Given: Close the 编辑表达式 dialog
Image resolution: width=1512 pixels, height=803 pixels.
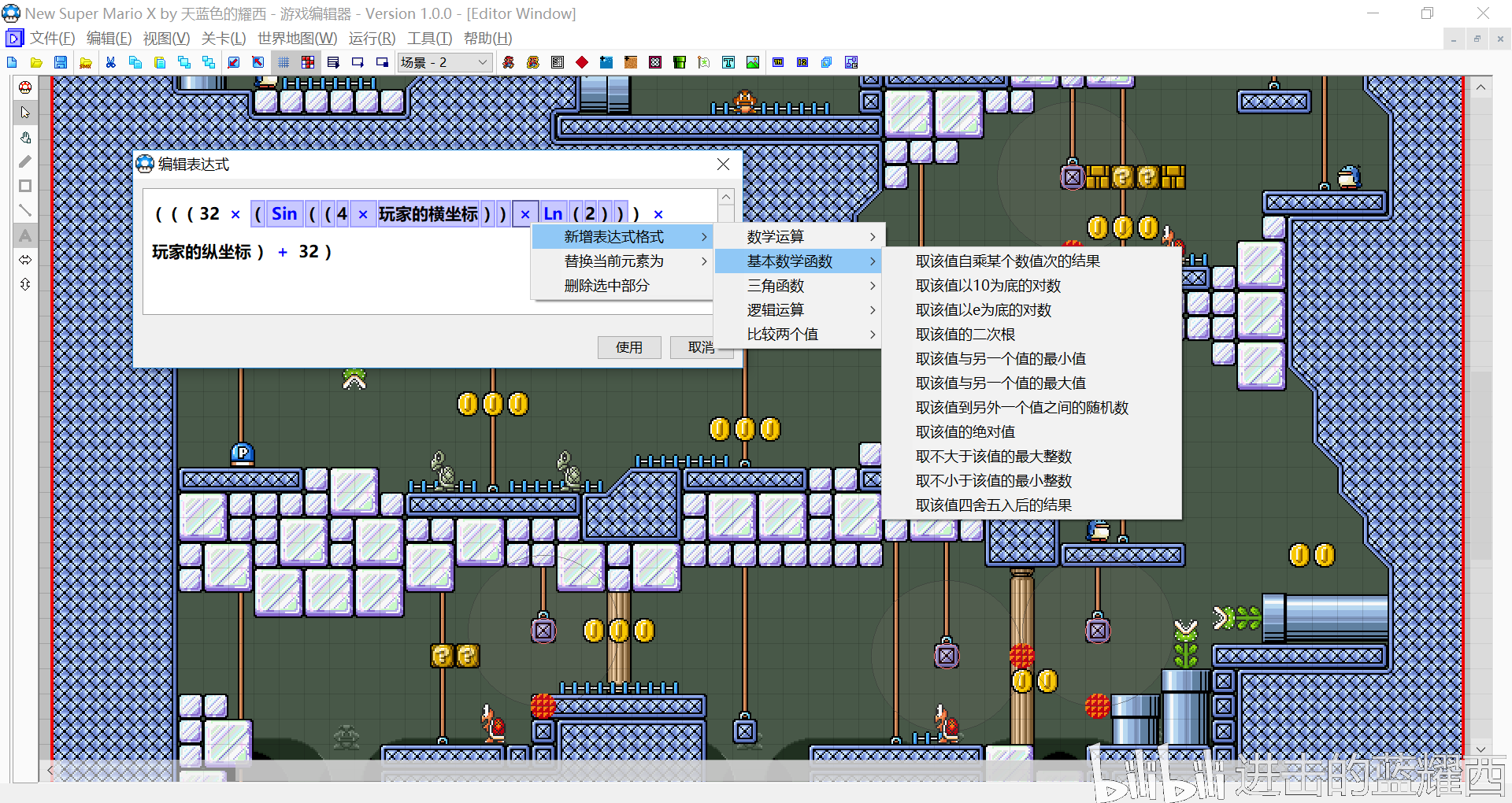Looking at the screenshot, I should click(x=723, y=164).
